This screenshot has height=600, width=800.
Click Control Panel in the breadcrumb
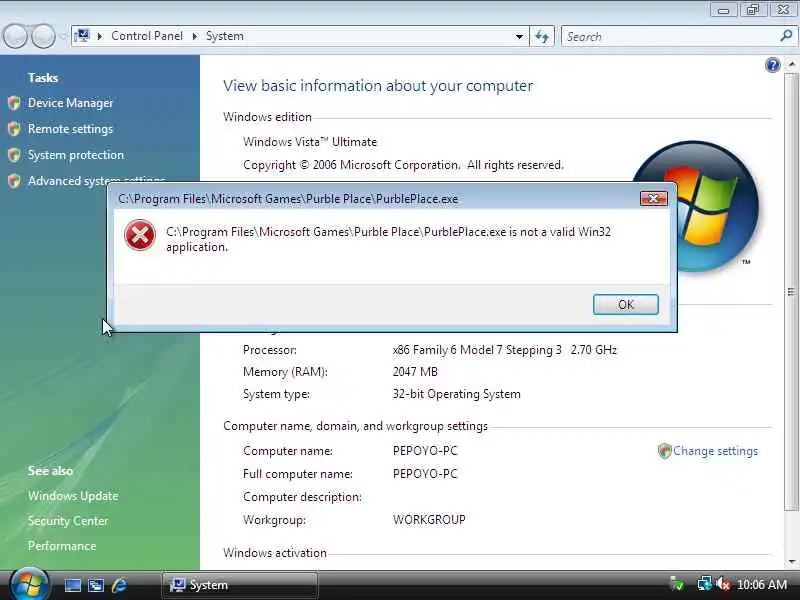[146, 36]
